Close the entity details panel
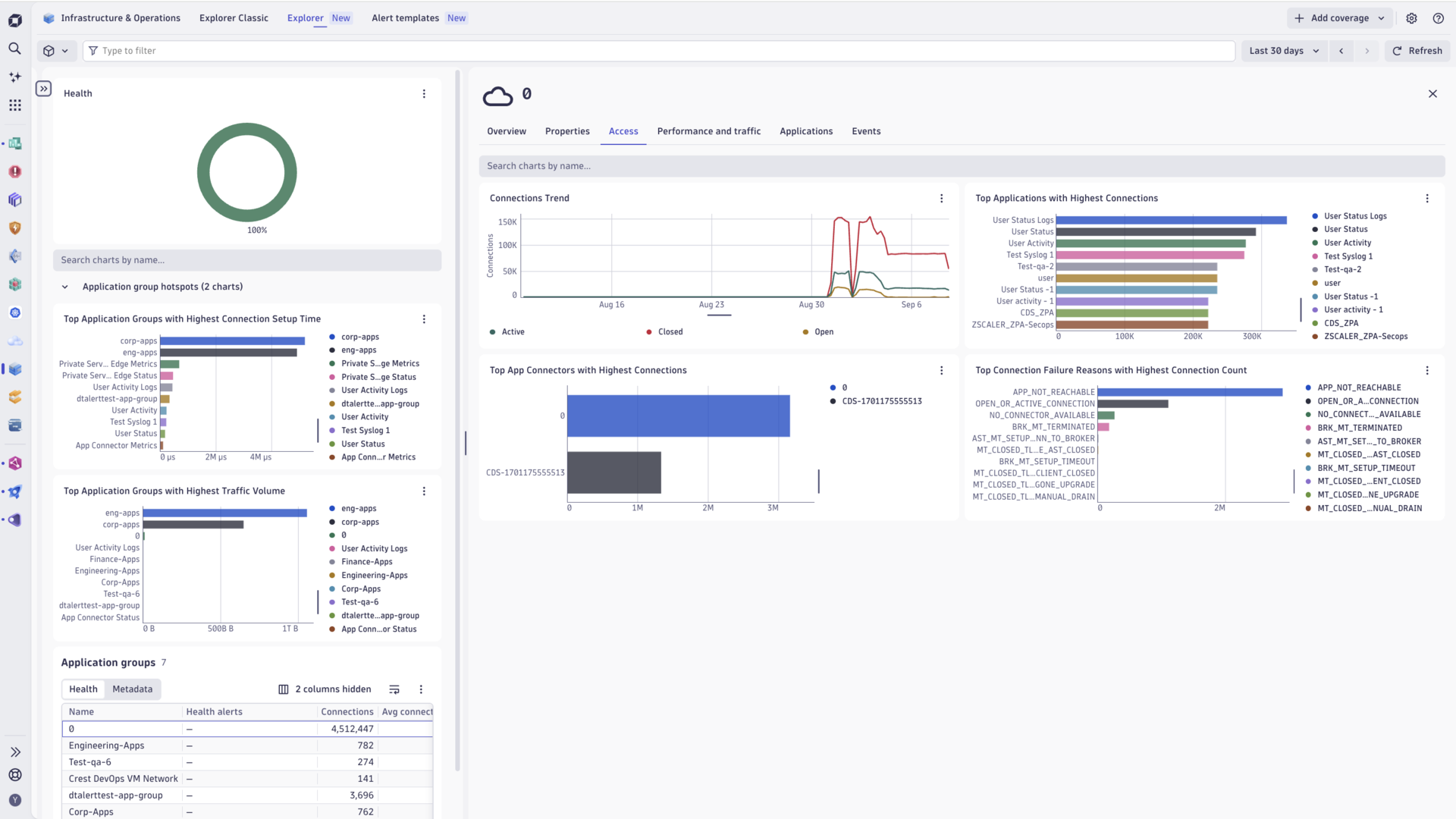The height and width of the screenshot is (819, 1456). click(1432, 94)
